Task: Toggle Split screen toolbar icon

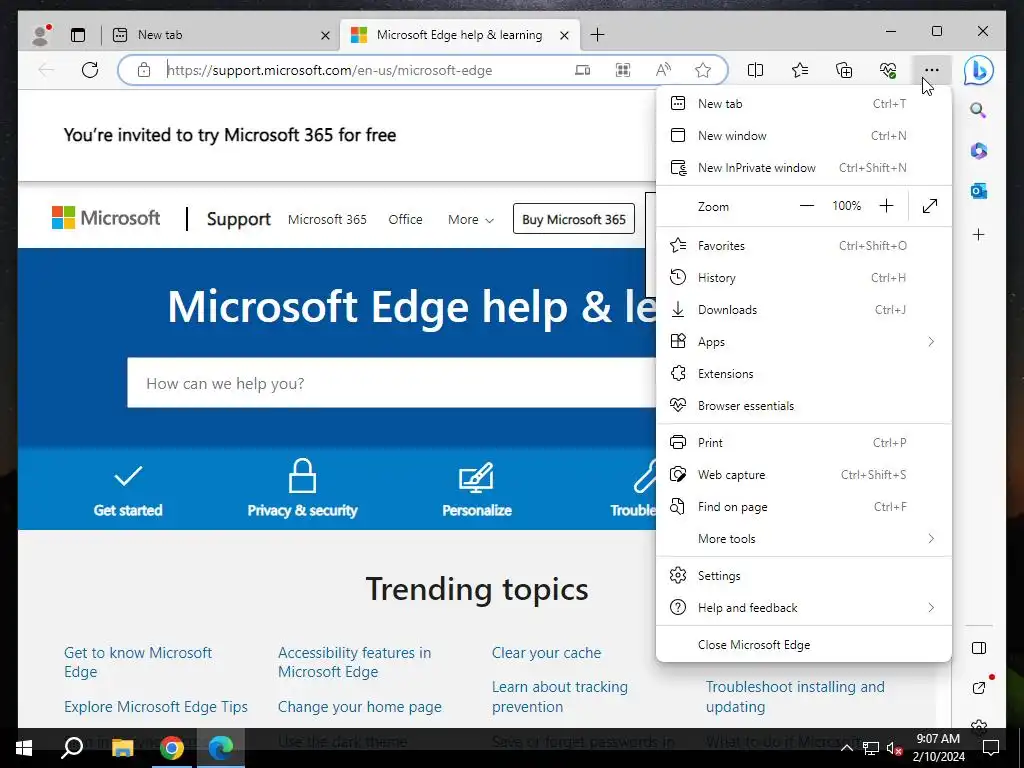Action: click(x=755, y=70)
